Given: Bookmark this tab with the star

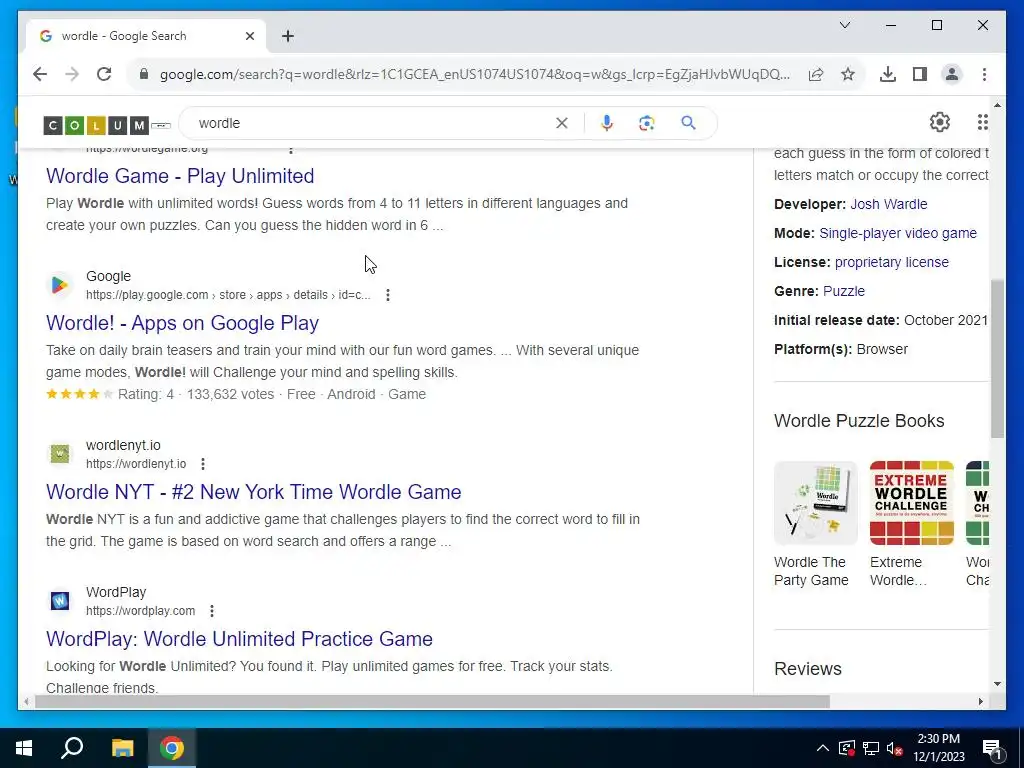Looking at the screenshot, I should tap(848, 74).
